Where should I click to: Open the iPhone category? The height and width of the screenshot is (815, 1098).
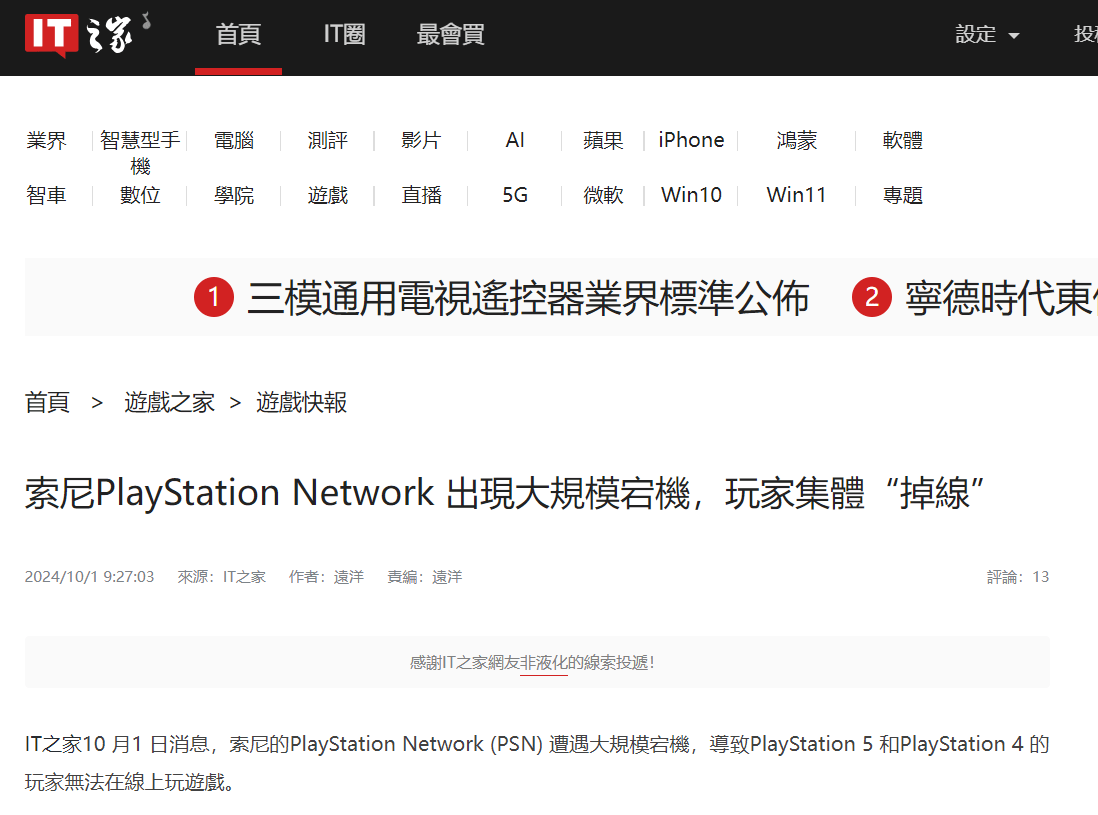tap(691, 140)
